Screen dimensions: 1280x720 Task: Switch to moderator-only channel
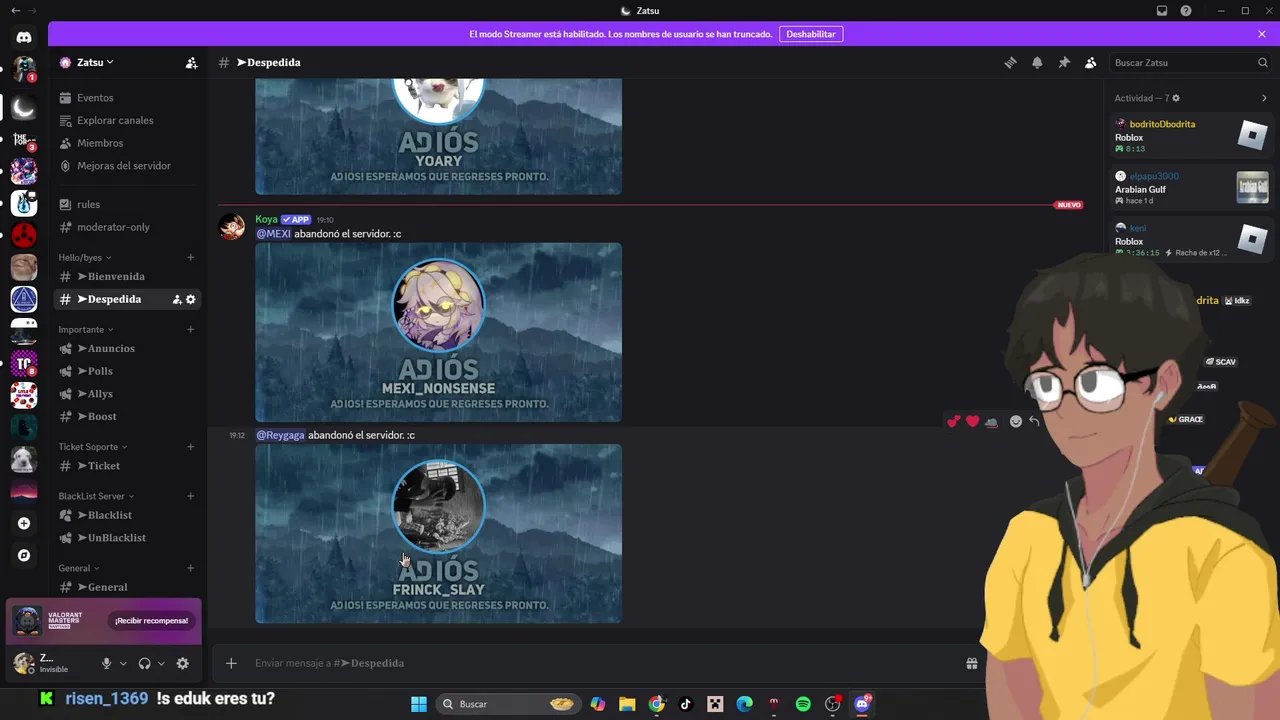coord(127,227)
